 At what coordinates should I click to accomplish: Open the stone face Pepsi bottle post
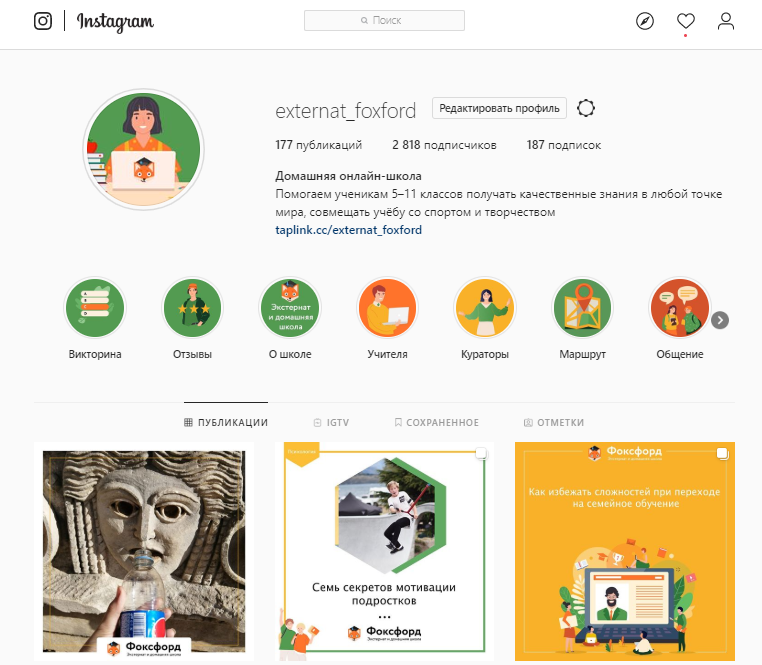click(x=144, y=551)
